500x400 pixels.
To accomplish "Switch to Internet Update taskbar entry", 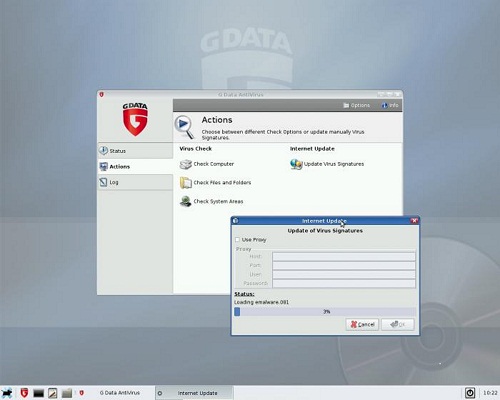I will click(x=194, y=393).
